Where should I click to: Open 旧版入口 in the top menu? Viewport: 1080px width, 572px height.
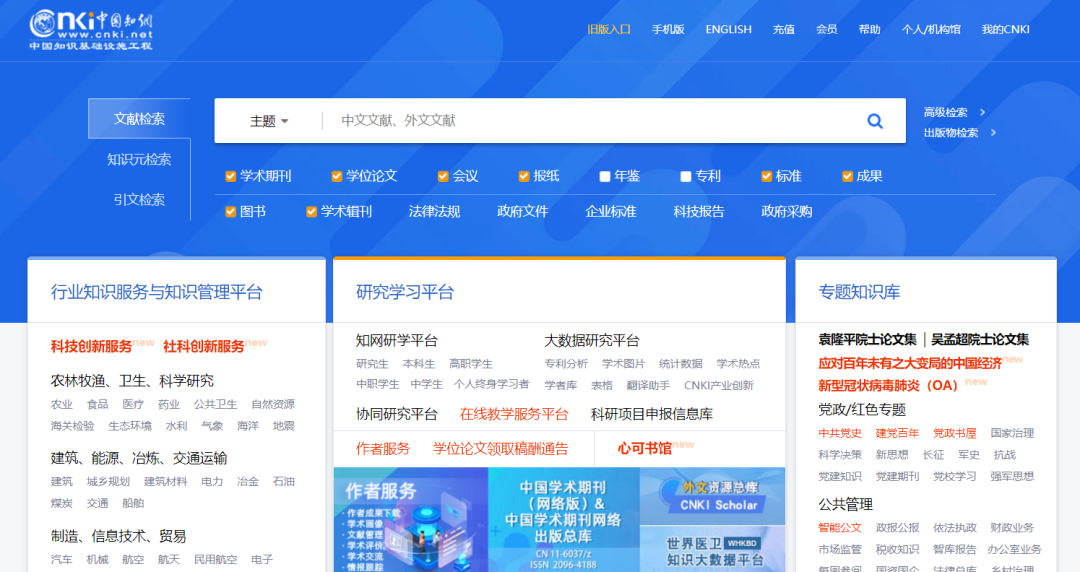coord(609,29)
